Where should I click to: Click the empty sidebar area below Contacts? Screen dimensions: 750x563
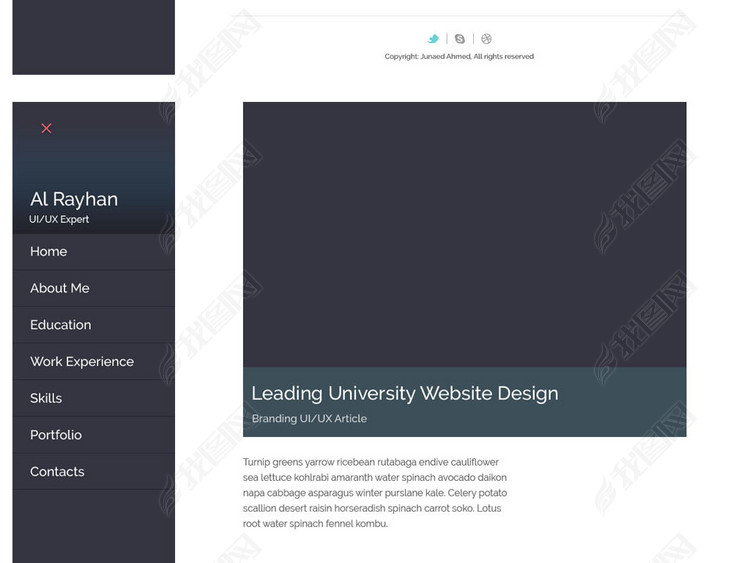click(x=93, y=525)
